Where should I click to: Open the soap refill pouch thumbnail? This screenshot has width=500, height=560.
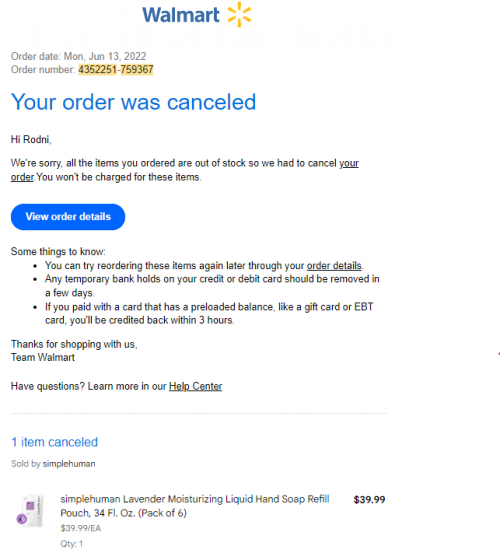point(31,510)
